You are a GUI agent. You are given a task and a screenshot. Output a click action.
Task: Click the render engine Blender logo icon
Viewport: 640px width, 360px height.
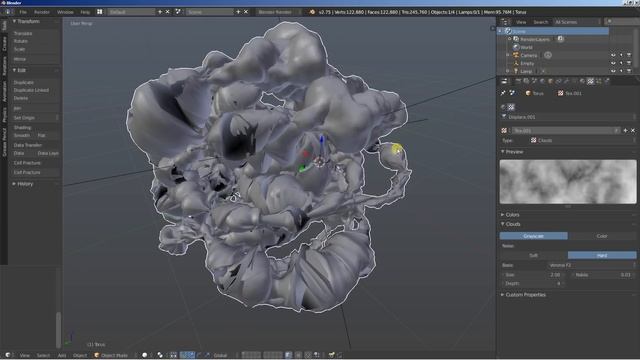312,12
